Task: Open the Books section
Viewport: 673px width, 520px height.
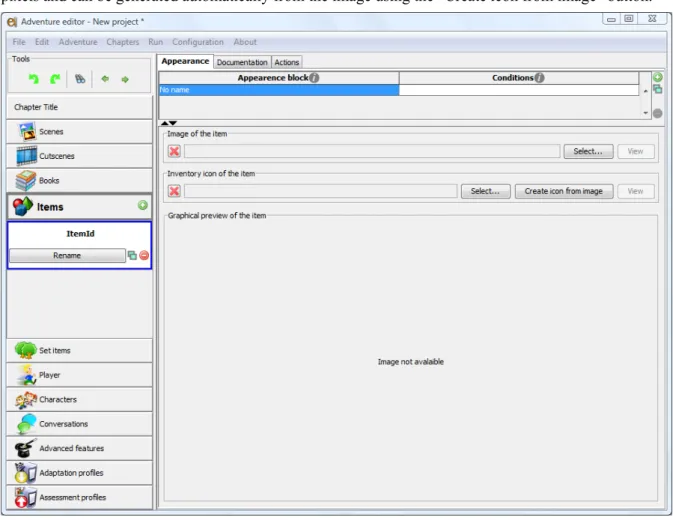Action: tap(80, 181)
